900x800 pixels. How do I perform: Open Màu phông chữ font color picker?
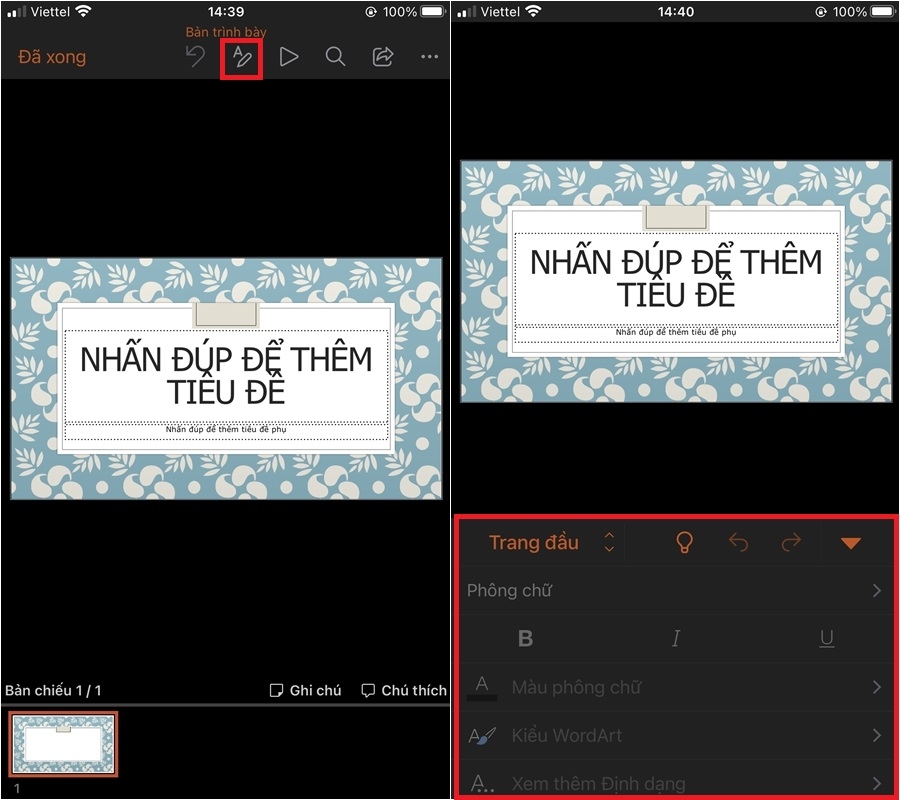[x=676, y=687]
